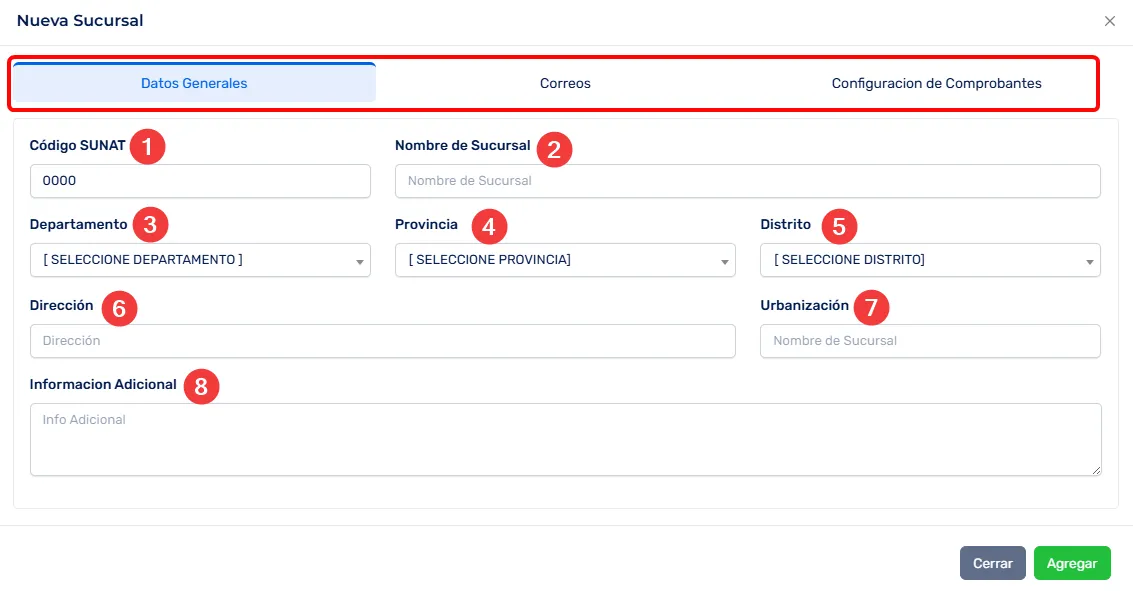Image resolution: width=1133 pixels, height=591 pixels.
Task: Click red badge 7 beside Urbanización
Action: pos(871,308)
